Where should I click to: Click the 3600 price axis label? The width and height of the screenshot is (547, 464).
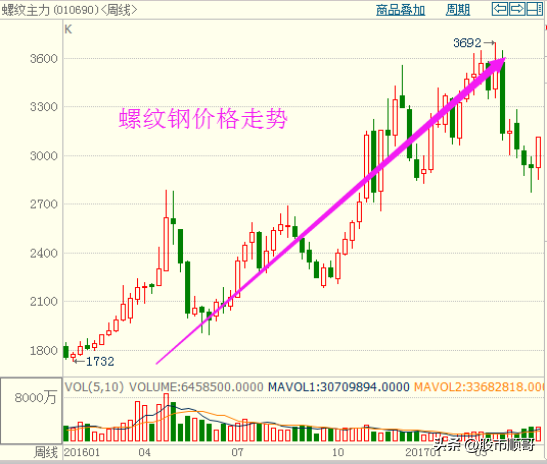click(44, 59)
